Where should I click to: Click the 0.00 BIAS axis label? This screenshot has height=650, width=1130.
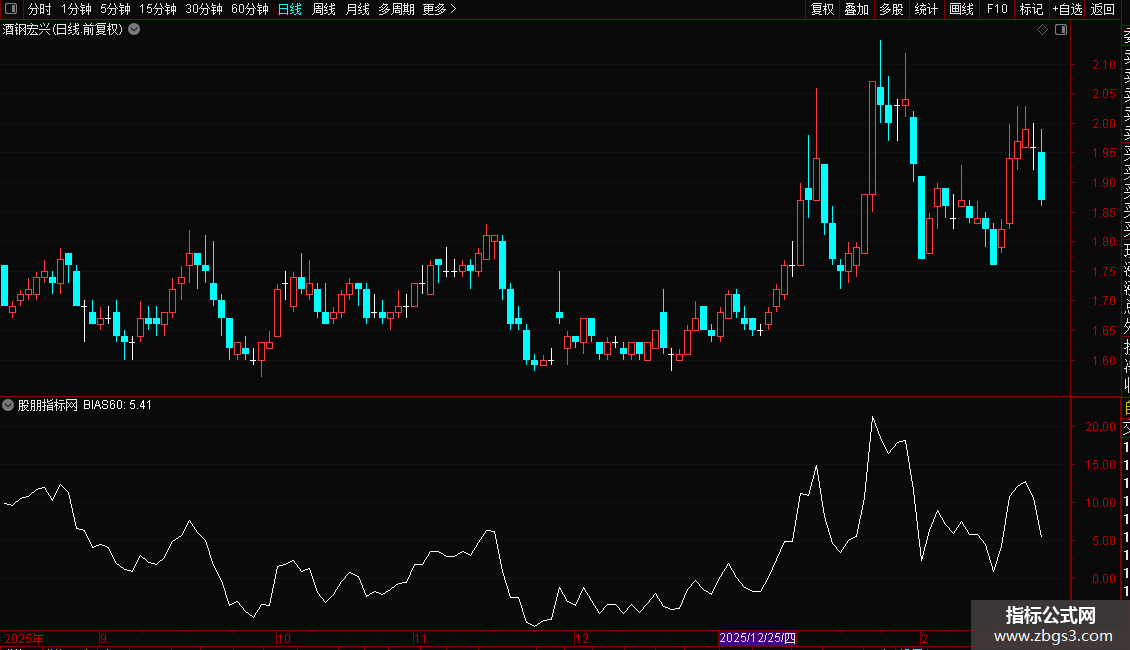[1103, 578]
